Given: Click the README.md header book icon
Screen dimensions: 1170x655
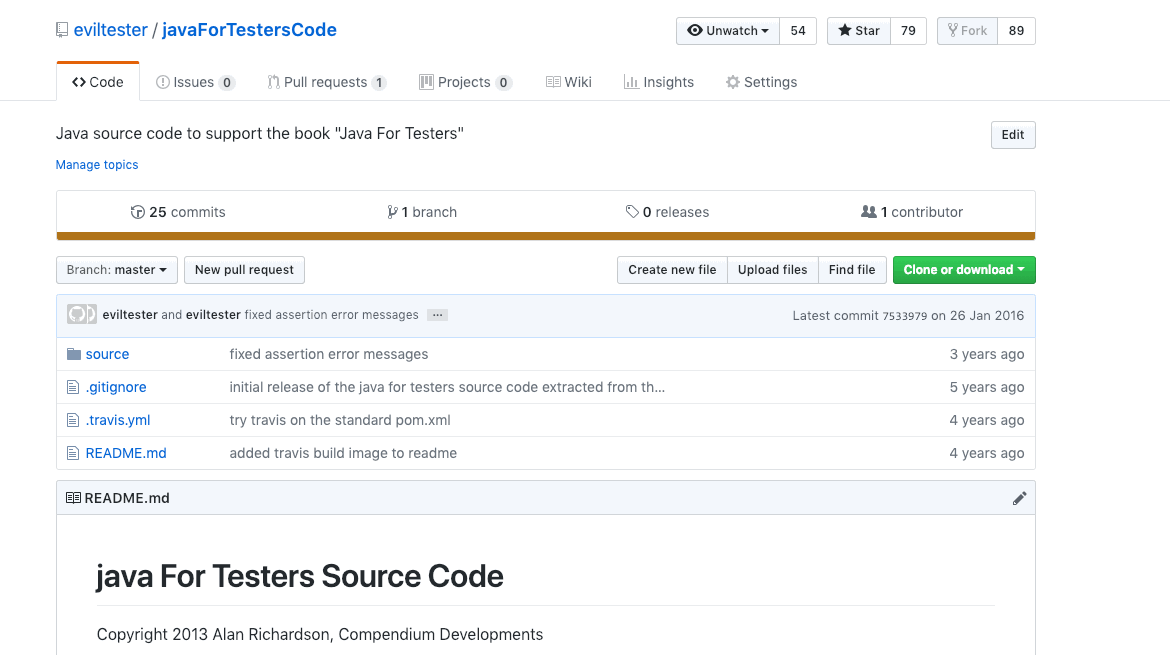Looking at the screenshot, I should coord(73,498).
